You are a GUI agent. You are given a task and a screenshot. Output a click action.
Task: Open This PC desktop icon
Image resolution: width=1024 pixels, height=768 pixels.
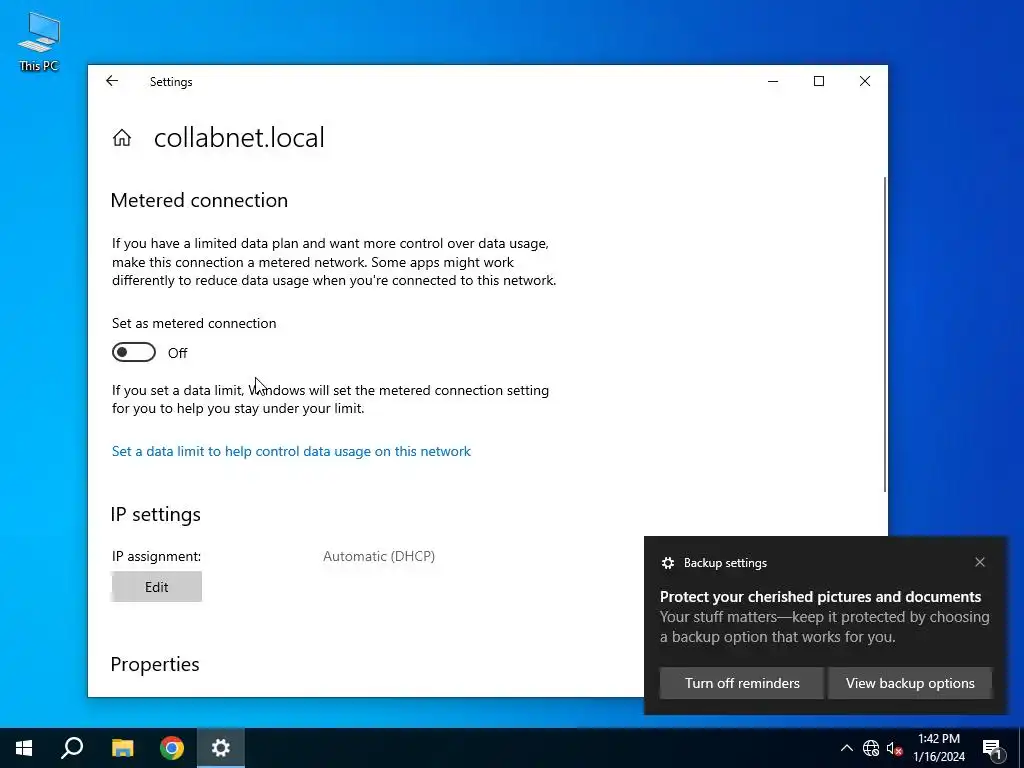[39, 40]
